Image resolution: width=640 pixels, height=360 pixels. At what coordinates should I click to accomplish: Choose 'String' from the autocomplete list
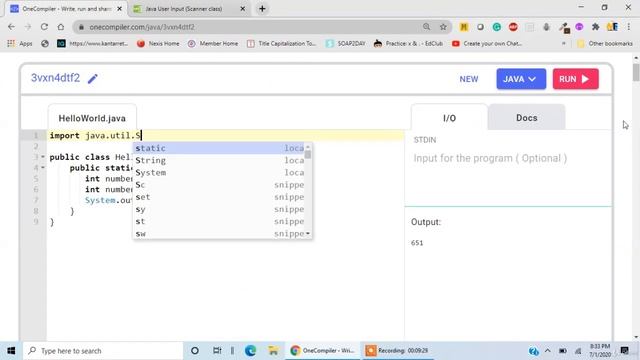click(x=220, y=160)
